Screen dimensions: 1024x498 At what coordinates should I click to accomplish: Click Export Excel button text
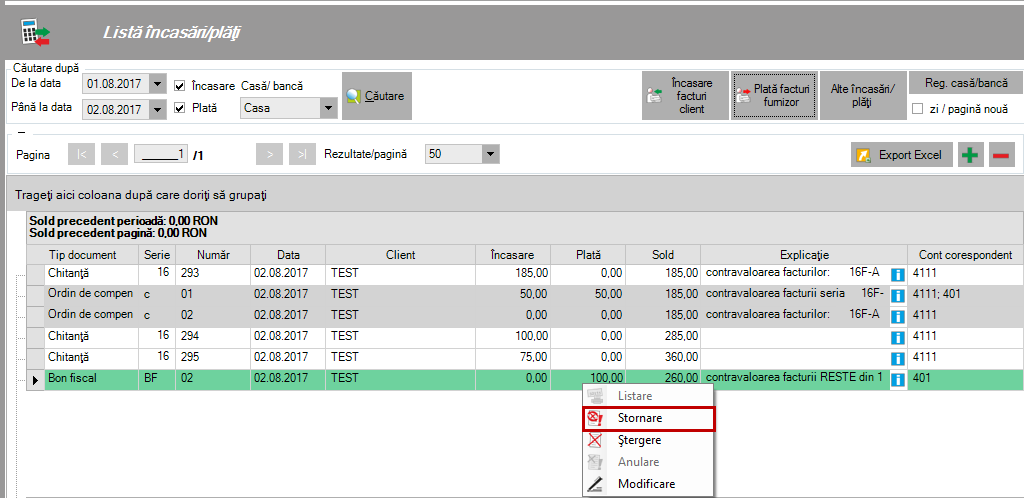[x=910, y=155]
